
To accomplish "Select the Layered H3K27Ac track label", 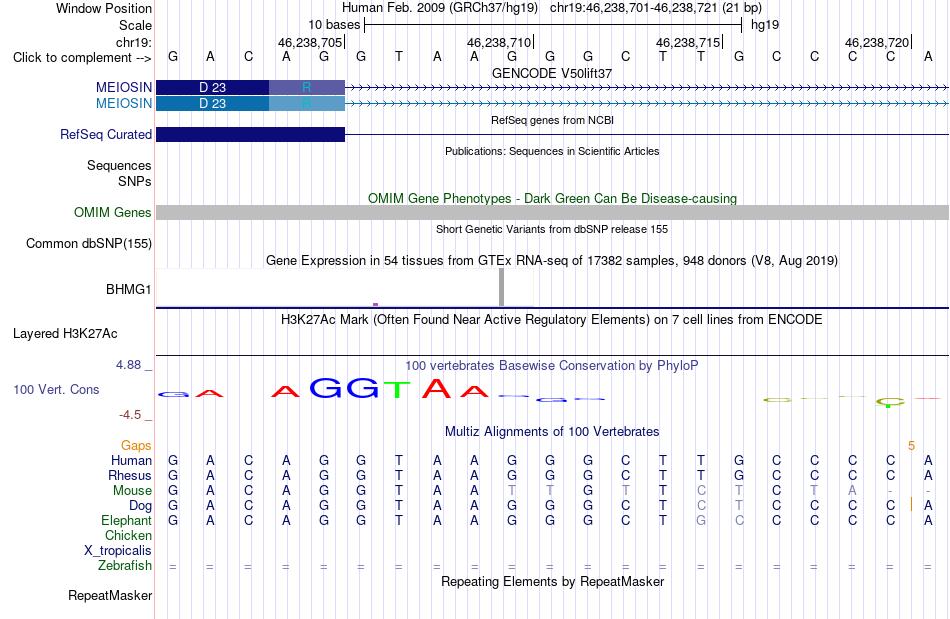I will pyautogui.click(x=65, y=334).
